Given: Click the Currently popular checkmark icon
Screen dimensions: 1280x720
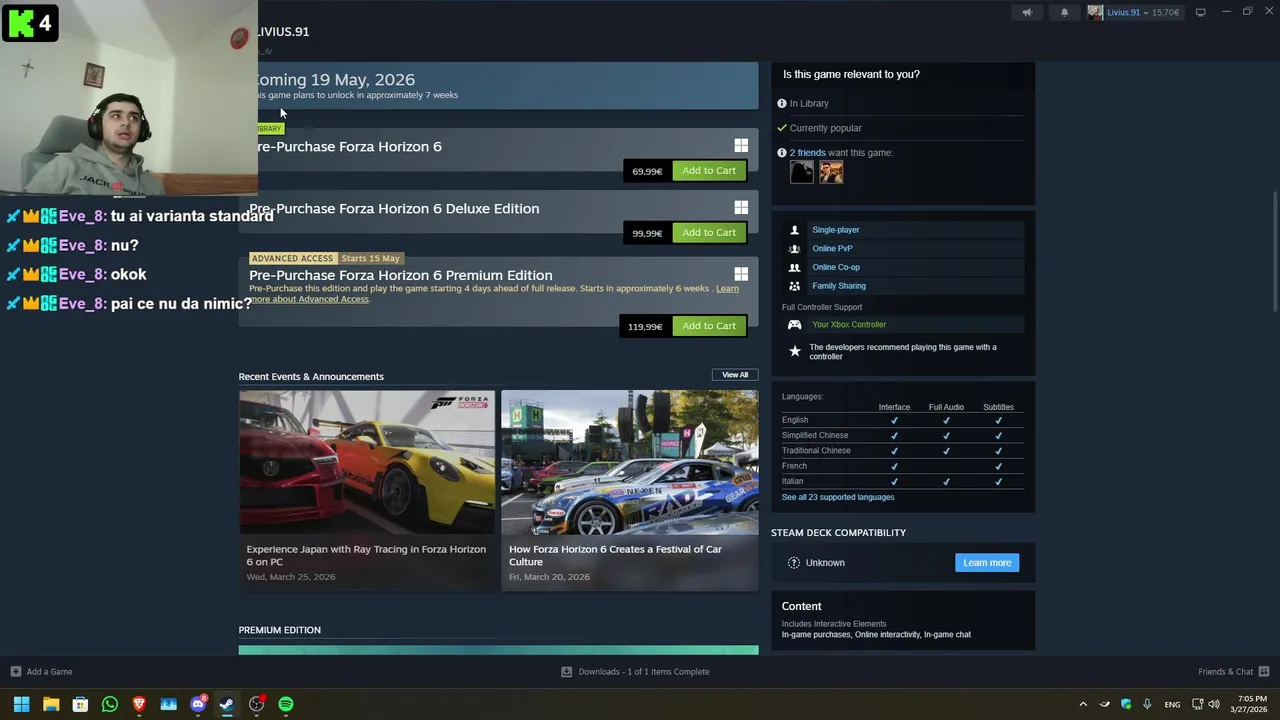Looking at the screenshot, I should click(x=782, y=128).
